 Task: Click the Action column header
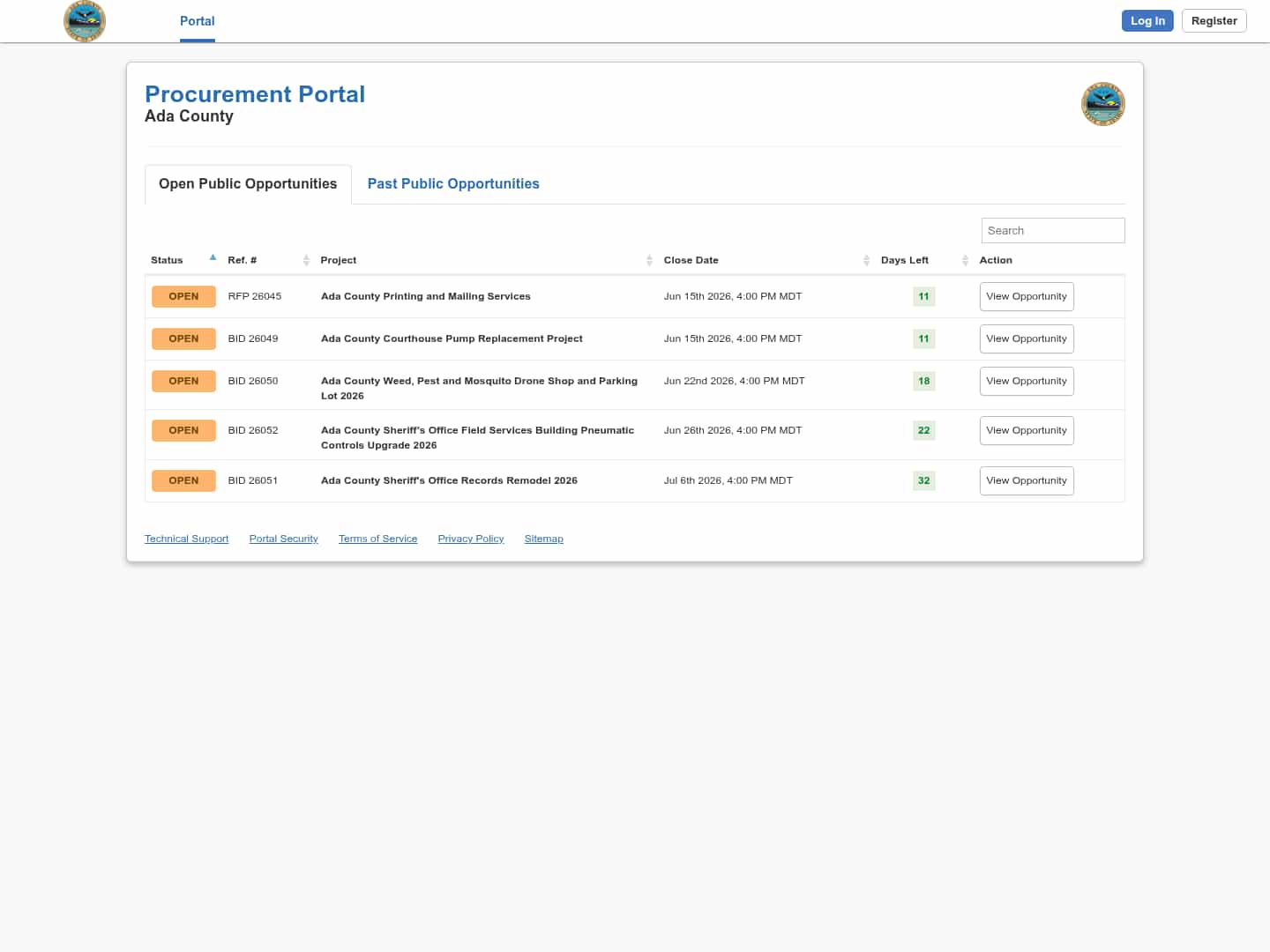[x=996, y=260]
